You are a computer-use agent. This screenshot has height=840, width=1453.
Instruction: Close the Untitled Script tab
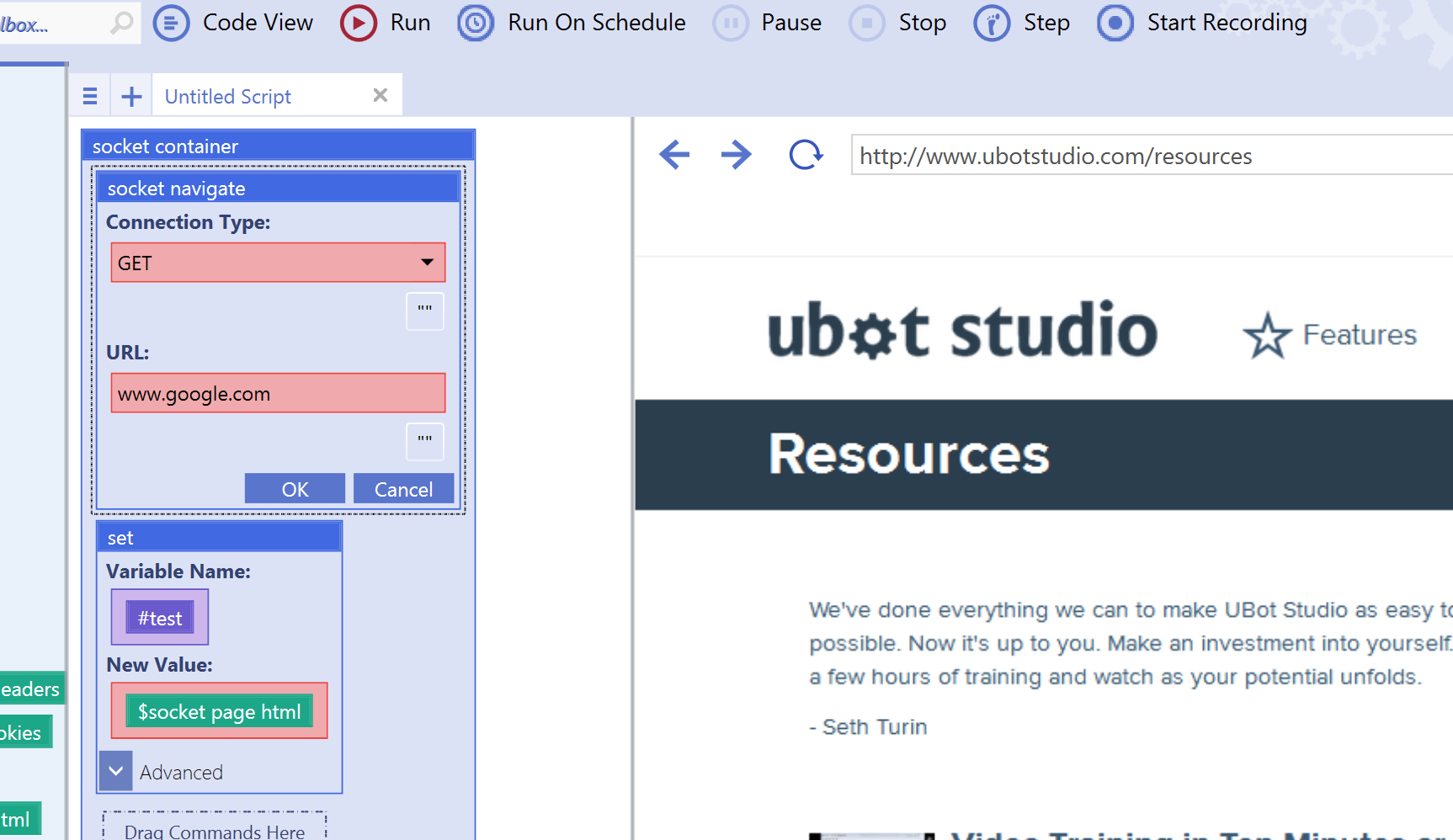tap(381, 95)
